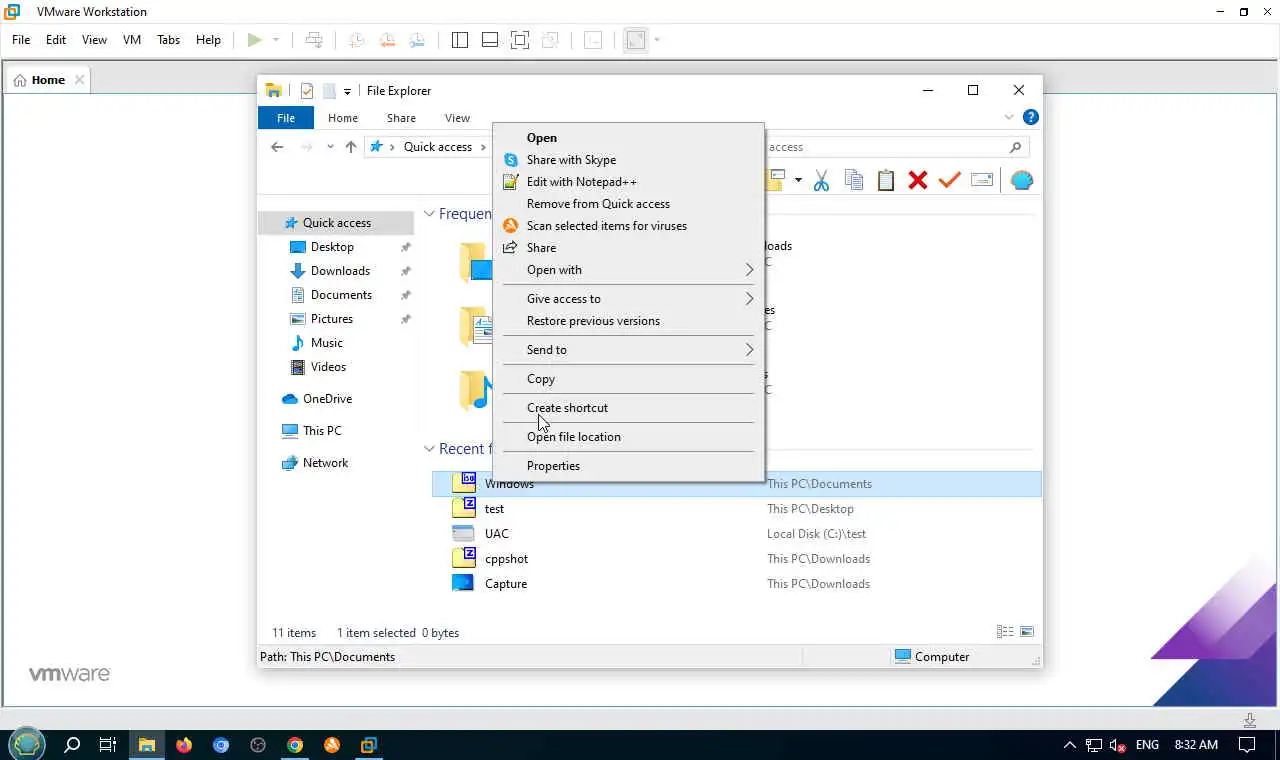Screen dimensions: 1280x760
Task: Toggle the thumbnail bar layout icon
Action: point(490,40)
